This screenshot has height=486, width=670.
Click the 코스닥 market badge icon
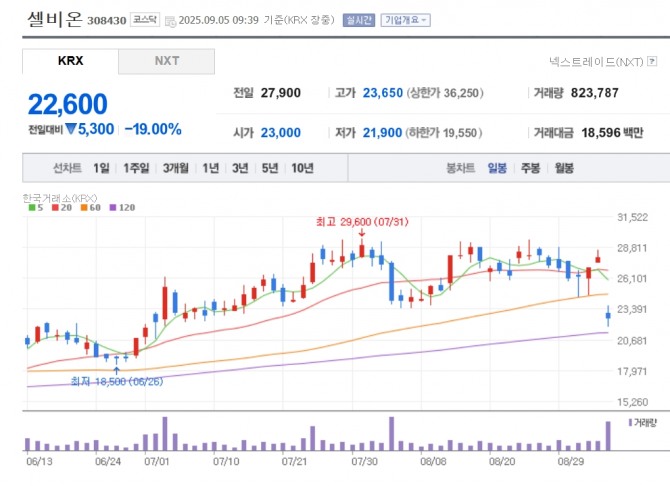pyautogui.click(x=144, y=20)
